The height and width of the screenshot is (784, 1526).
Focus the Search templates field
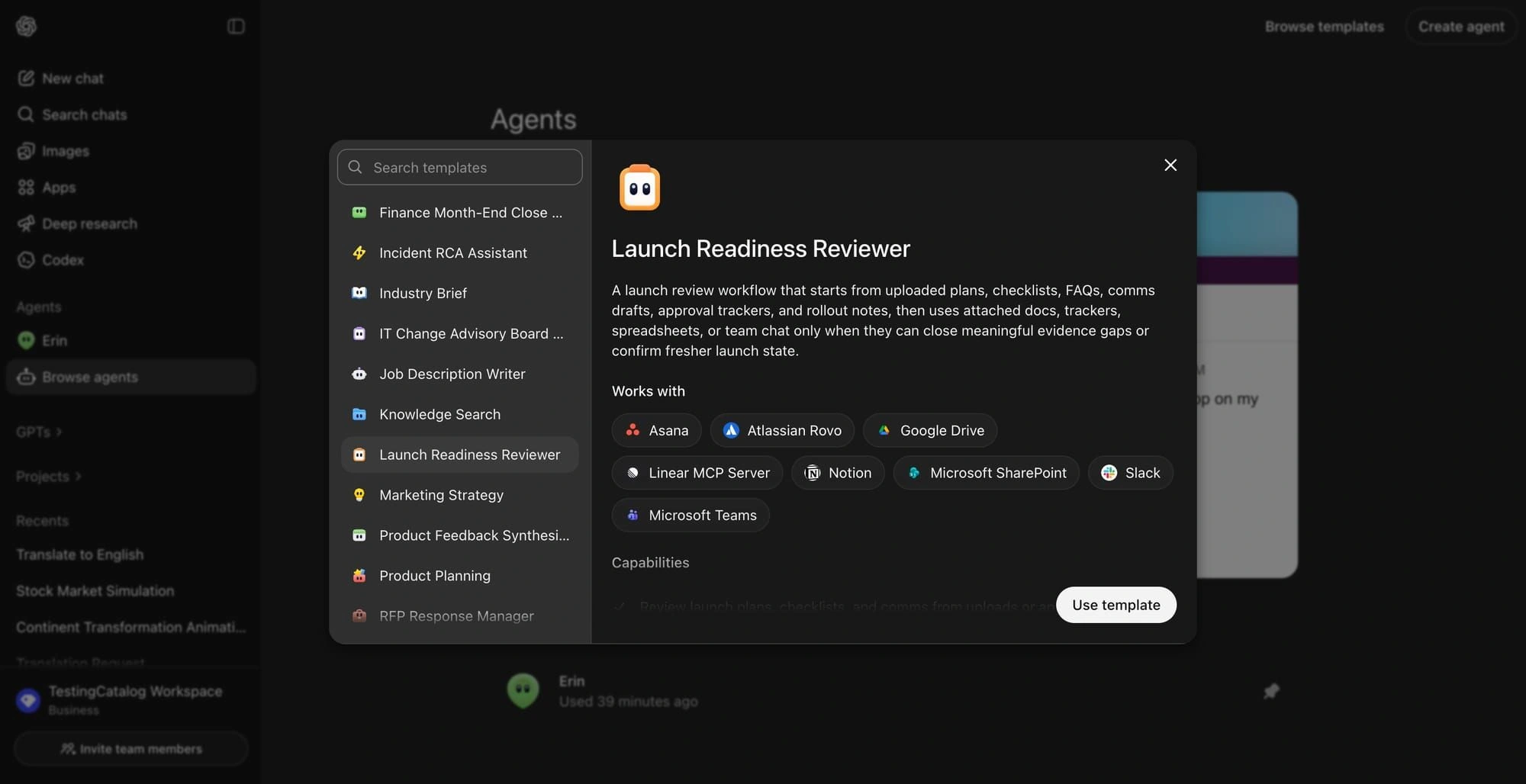[x=460, y=167]
